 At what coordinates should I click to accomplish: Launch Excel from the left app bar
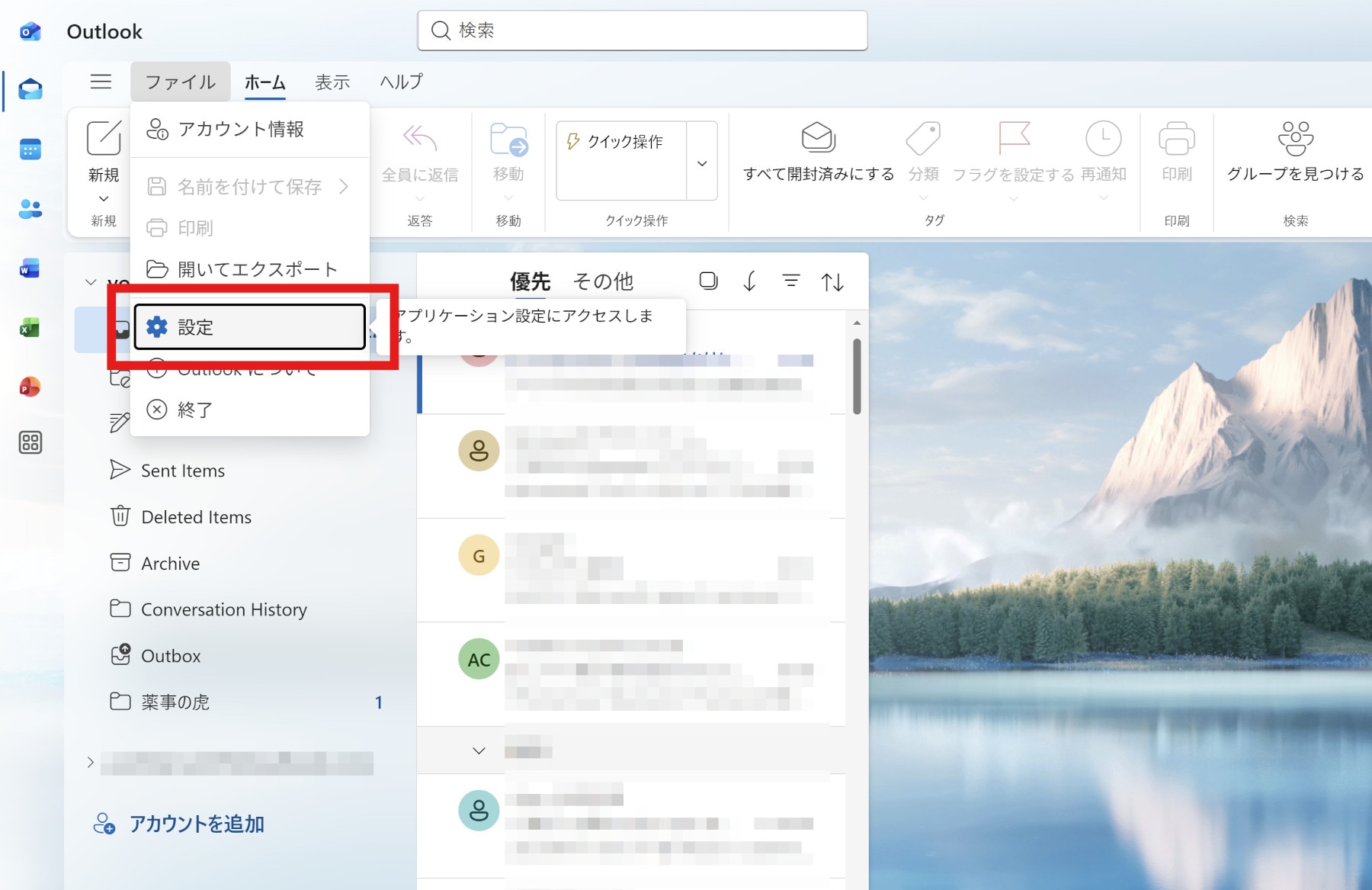coord(30,328)
